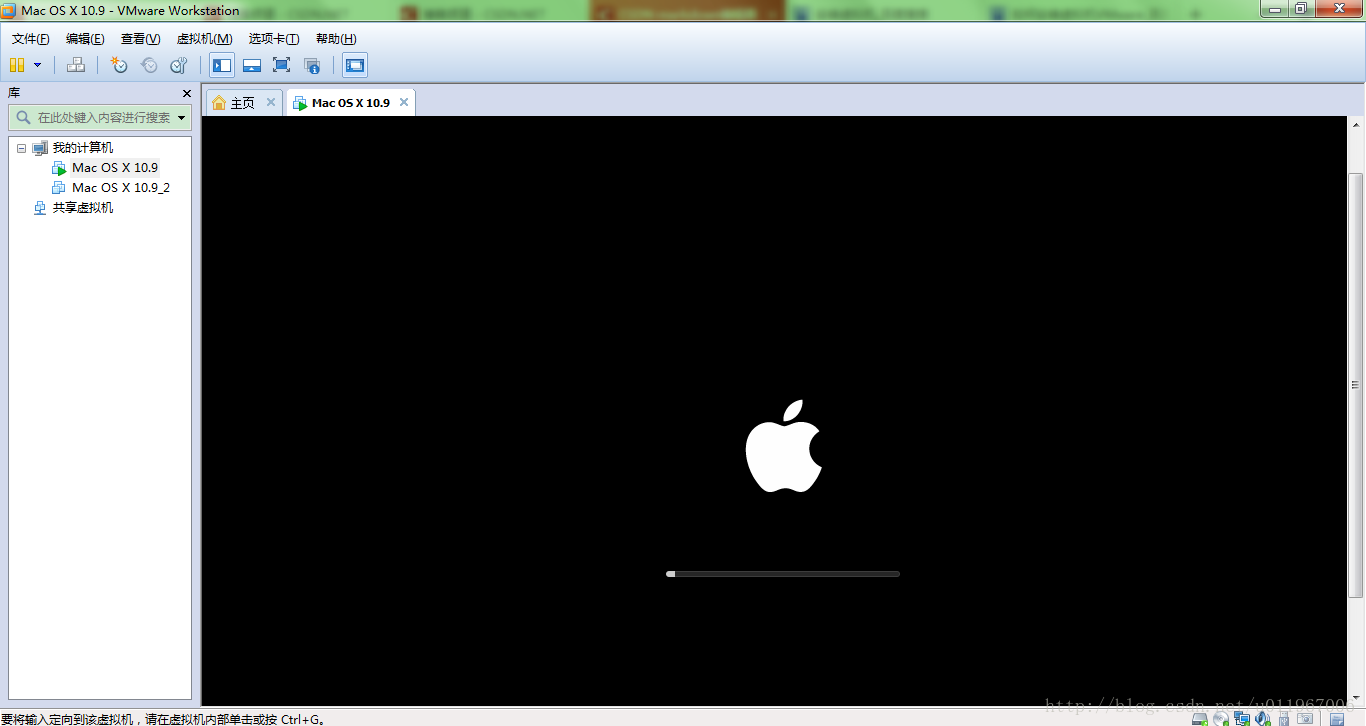Select 共享虚拟机 in the library tree
Image resolution: width=1366 pixels, height=726 pixels.
tap(82, 208)
